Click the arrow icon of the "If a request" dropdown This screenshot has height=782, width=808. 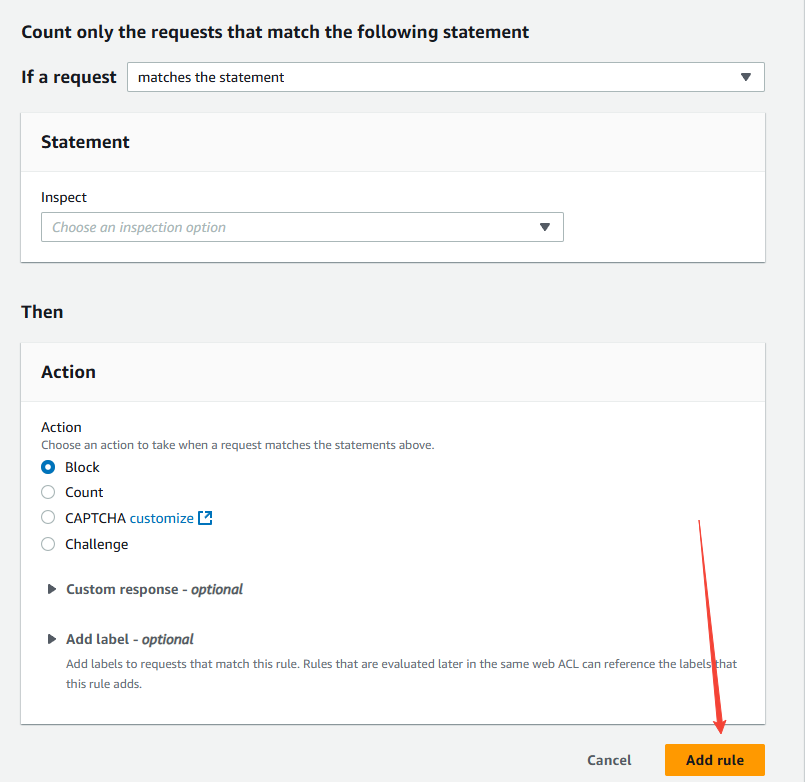[745, 77]
